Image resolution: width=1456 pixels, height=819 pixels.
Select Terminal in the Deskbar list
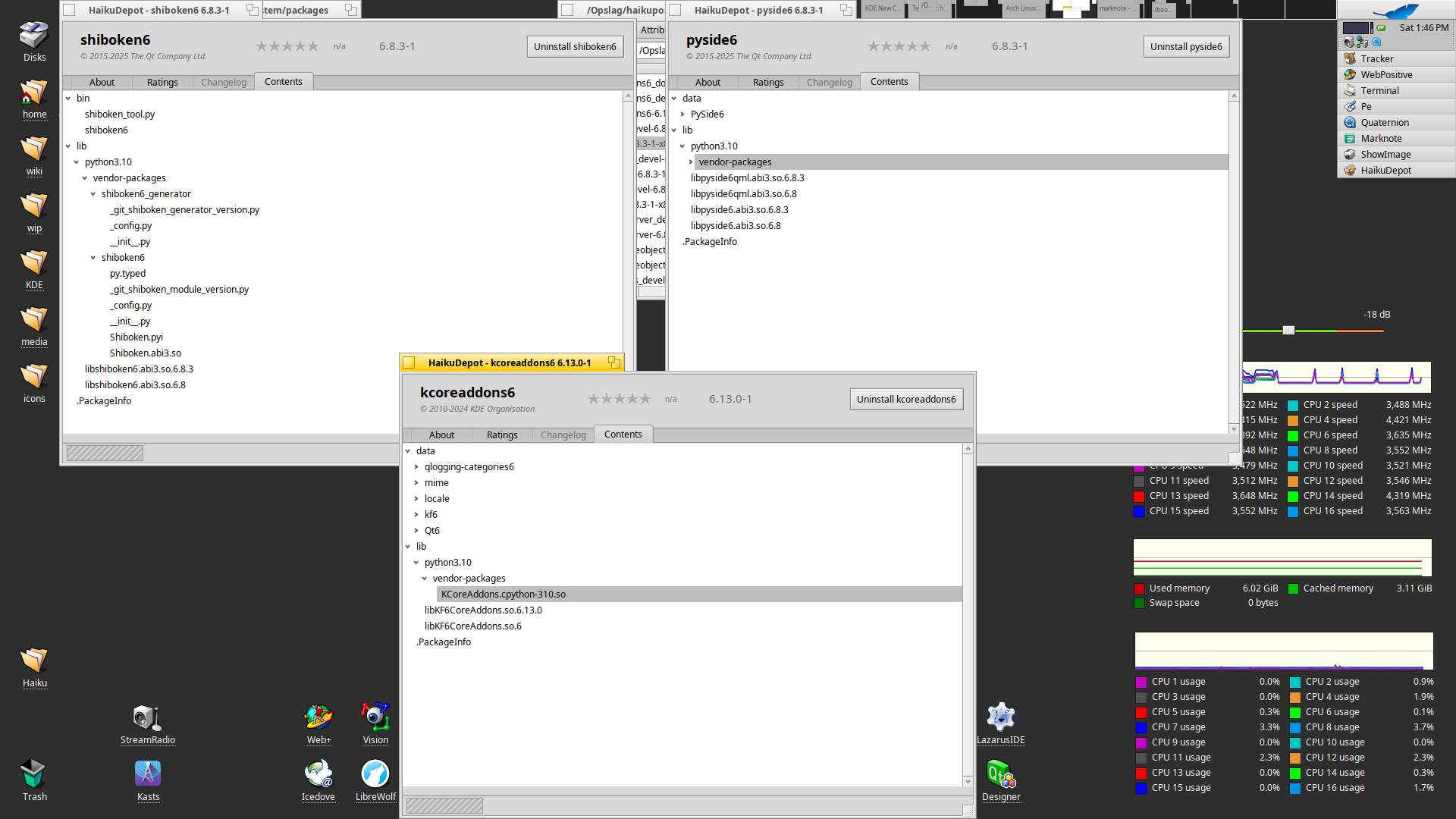pyautogui.click(x=1396, y=90)
